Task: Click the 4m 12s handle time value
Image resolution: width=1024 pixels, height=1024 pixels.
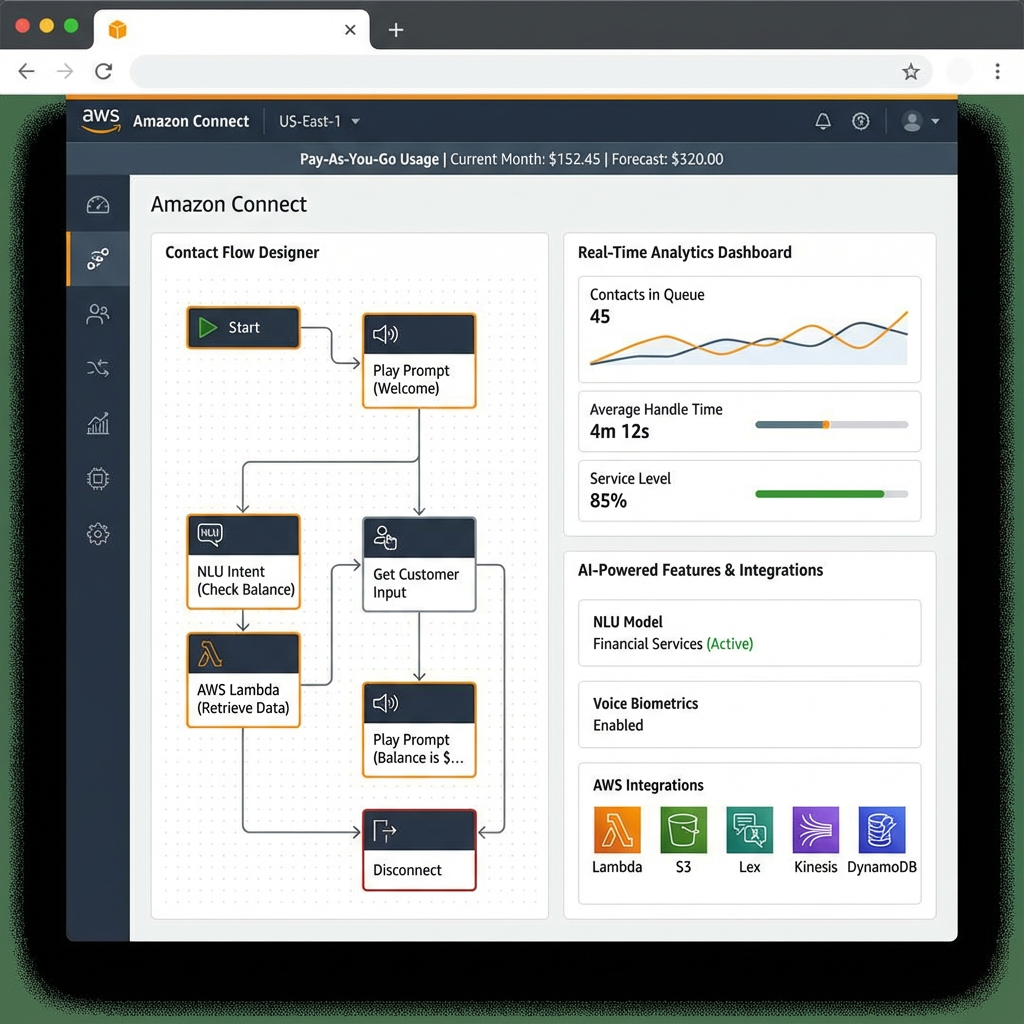Action: tap(619, 432)
